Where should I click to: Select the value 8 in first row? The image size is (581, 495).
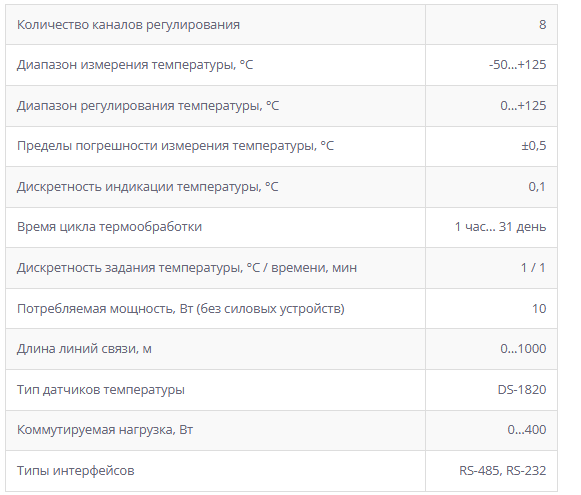coord(542,24)
